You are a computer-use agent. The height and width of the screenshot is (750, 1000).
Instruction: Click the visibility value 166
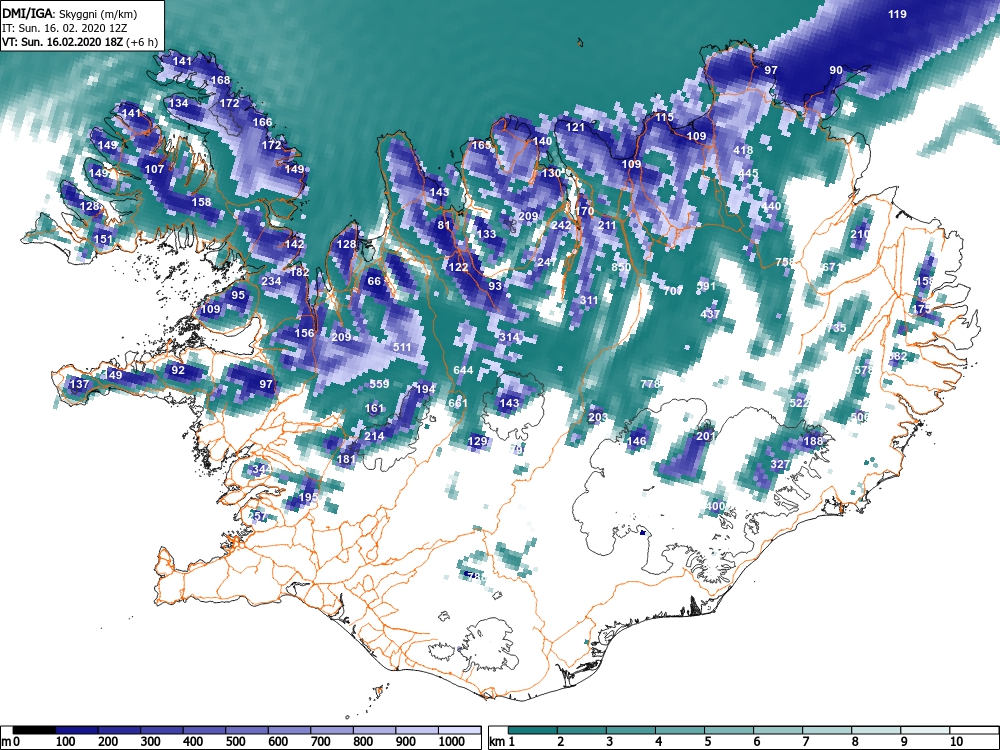tap(262, 122)
